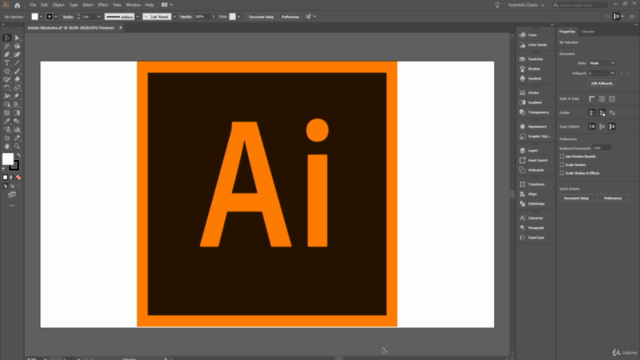Switch to the Libraries tab
Screen dimensions: 640x360
click(x=588, y=32)
